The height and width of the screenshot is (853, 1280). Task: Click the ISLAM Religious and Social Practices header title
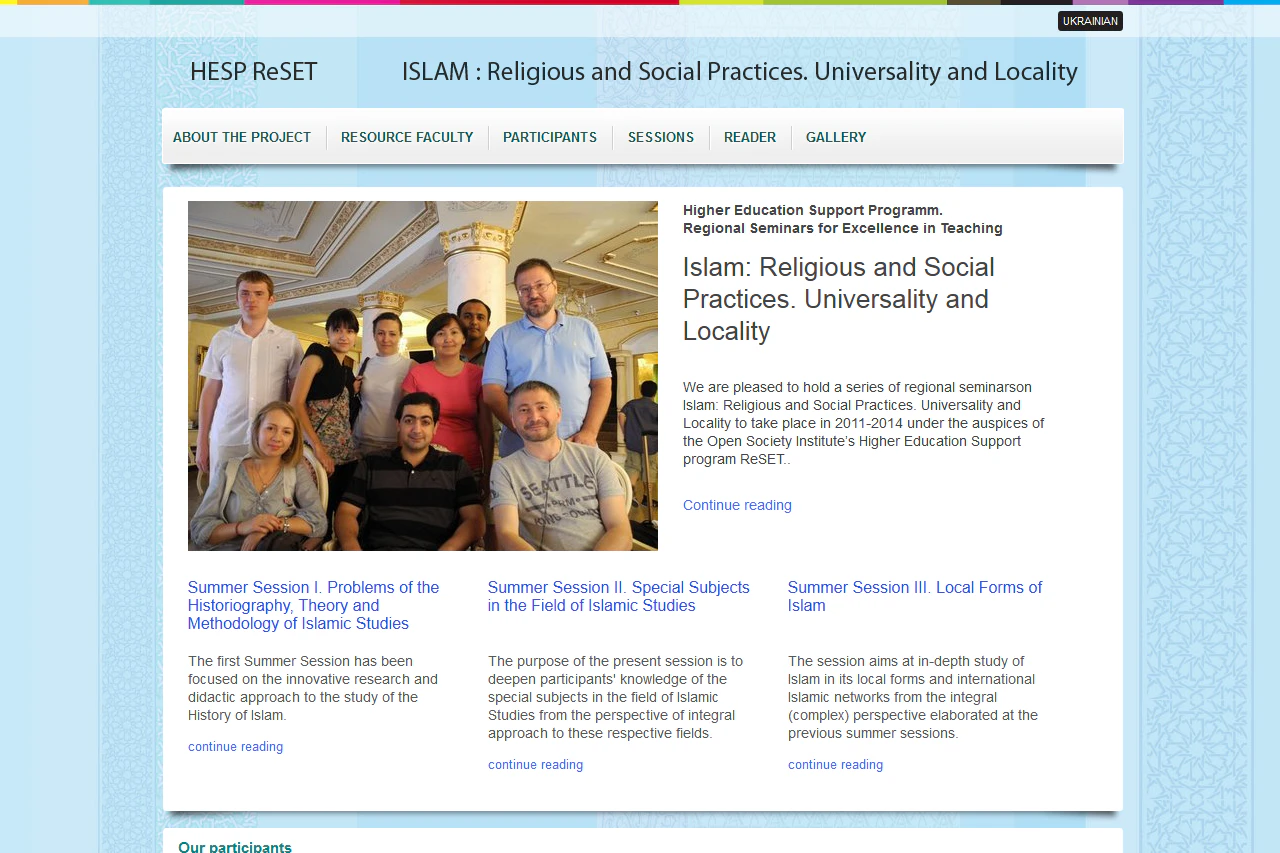[x=739, y=72]
